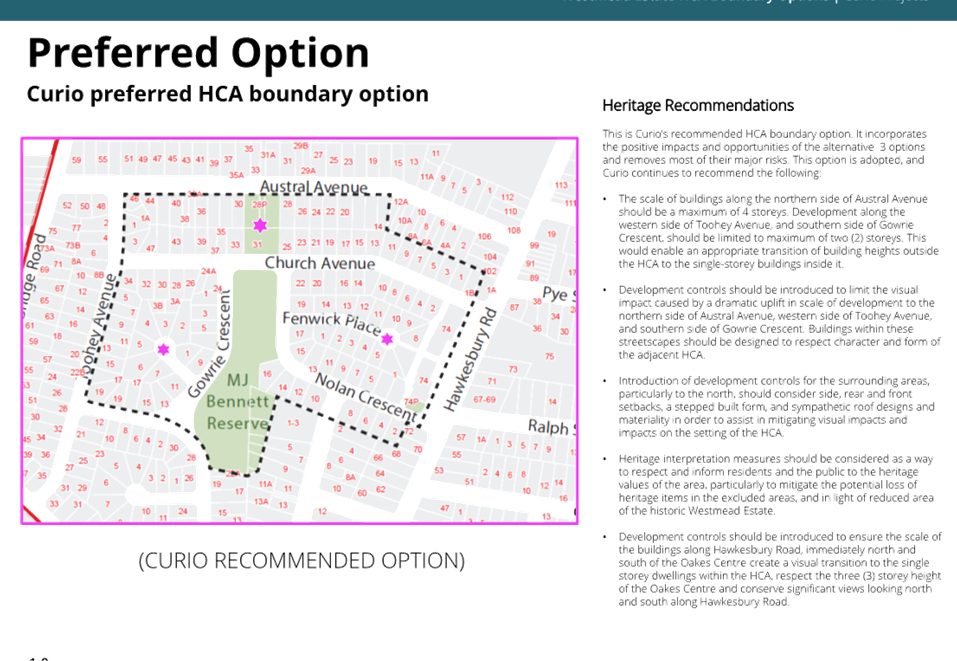
Task: Click the pink star in the cul-de-sac near Toohey Avenue
Action: [x=163, y=350]
